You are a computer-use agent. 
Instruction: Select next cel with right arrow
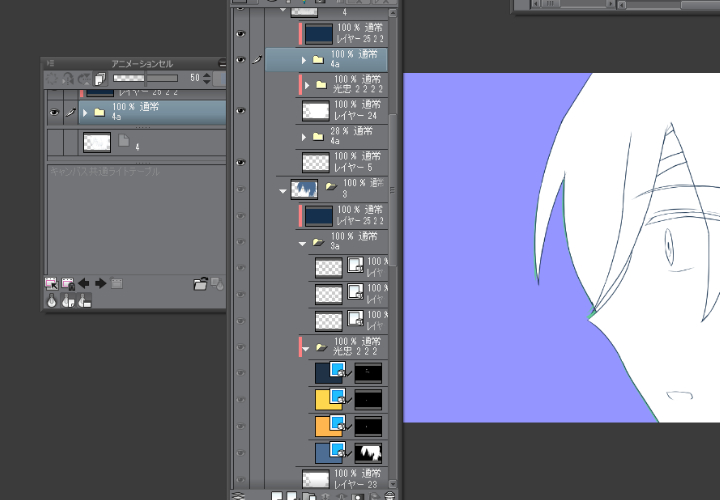tap(100, 283)
